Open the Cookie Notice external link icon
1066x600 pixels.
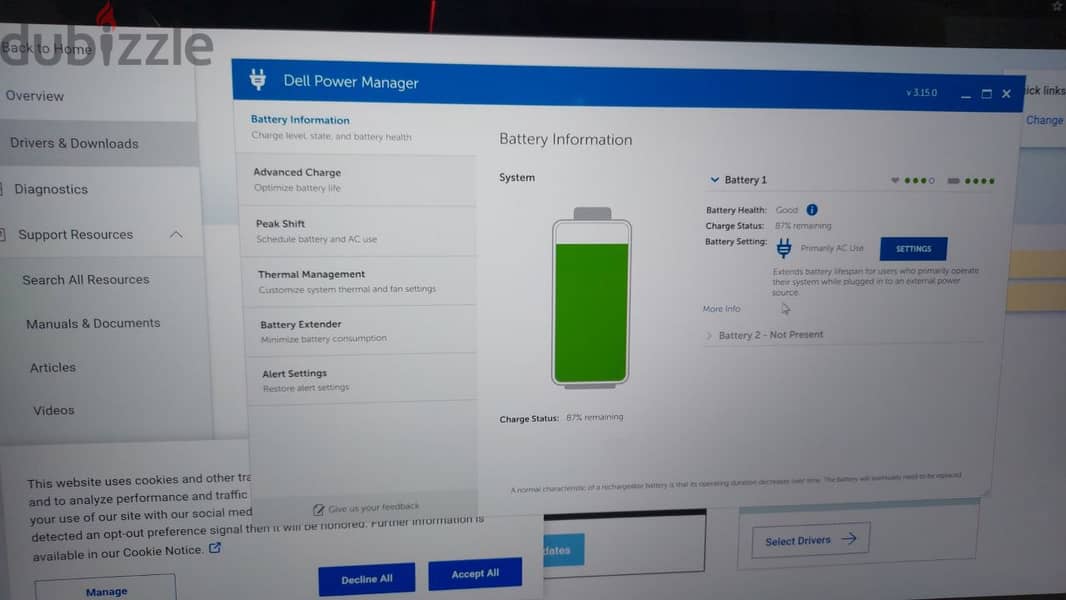click(215, 548)
